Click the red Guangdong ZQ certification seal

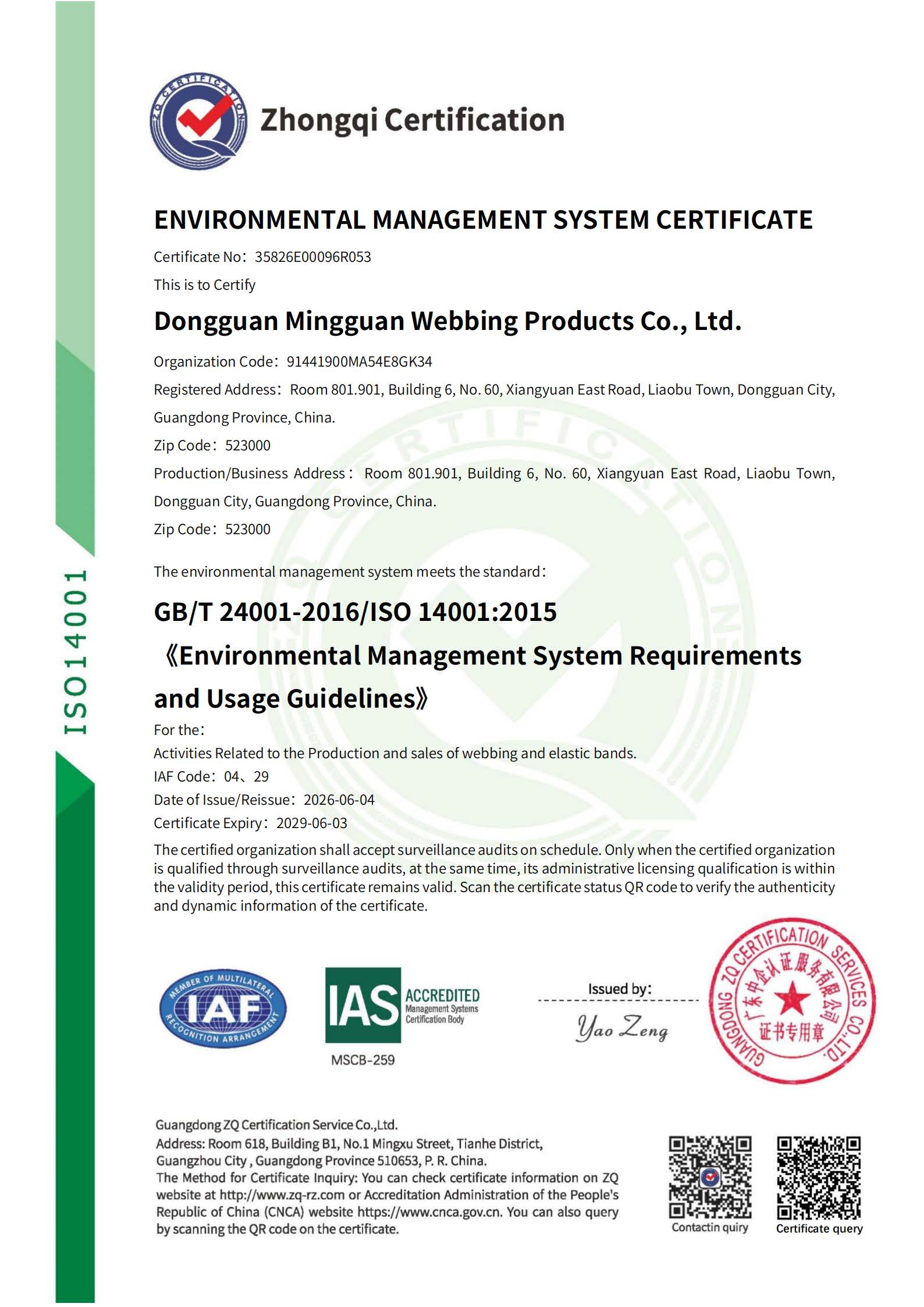click(792, 1001)
